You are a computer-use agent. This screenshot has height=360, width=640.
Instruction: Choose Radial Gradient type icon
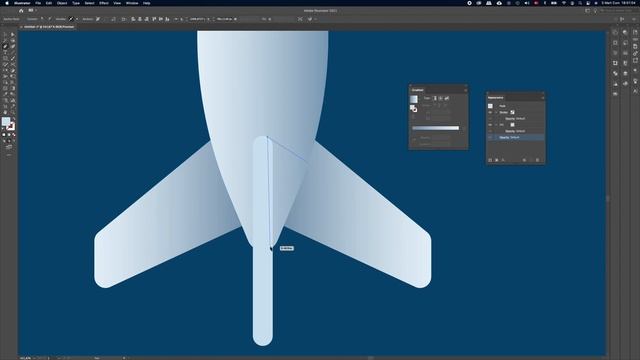point(440,98)
